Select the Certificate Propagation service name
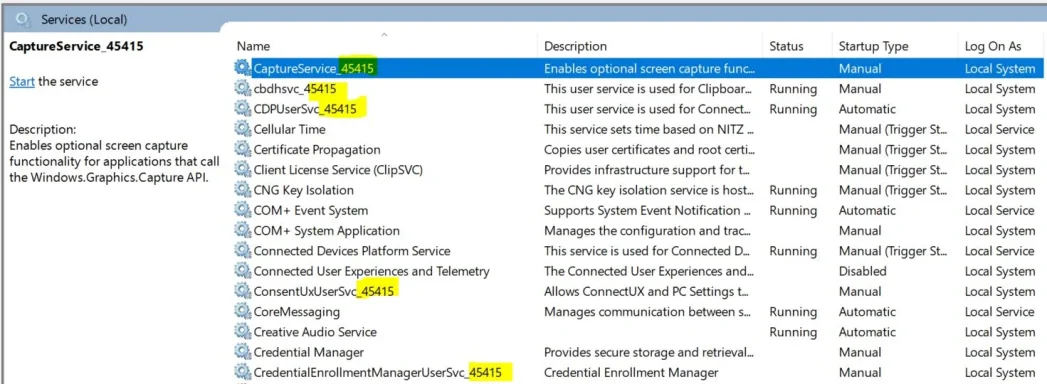Screen dimensions: 1047x384 (317, 150)
